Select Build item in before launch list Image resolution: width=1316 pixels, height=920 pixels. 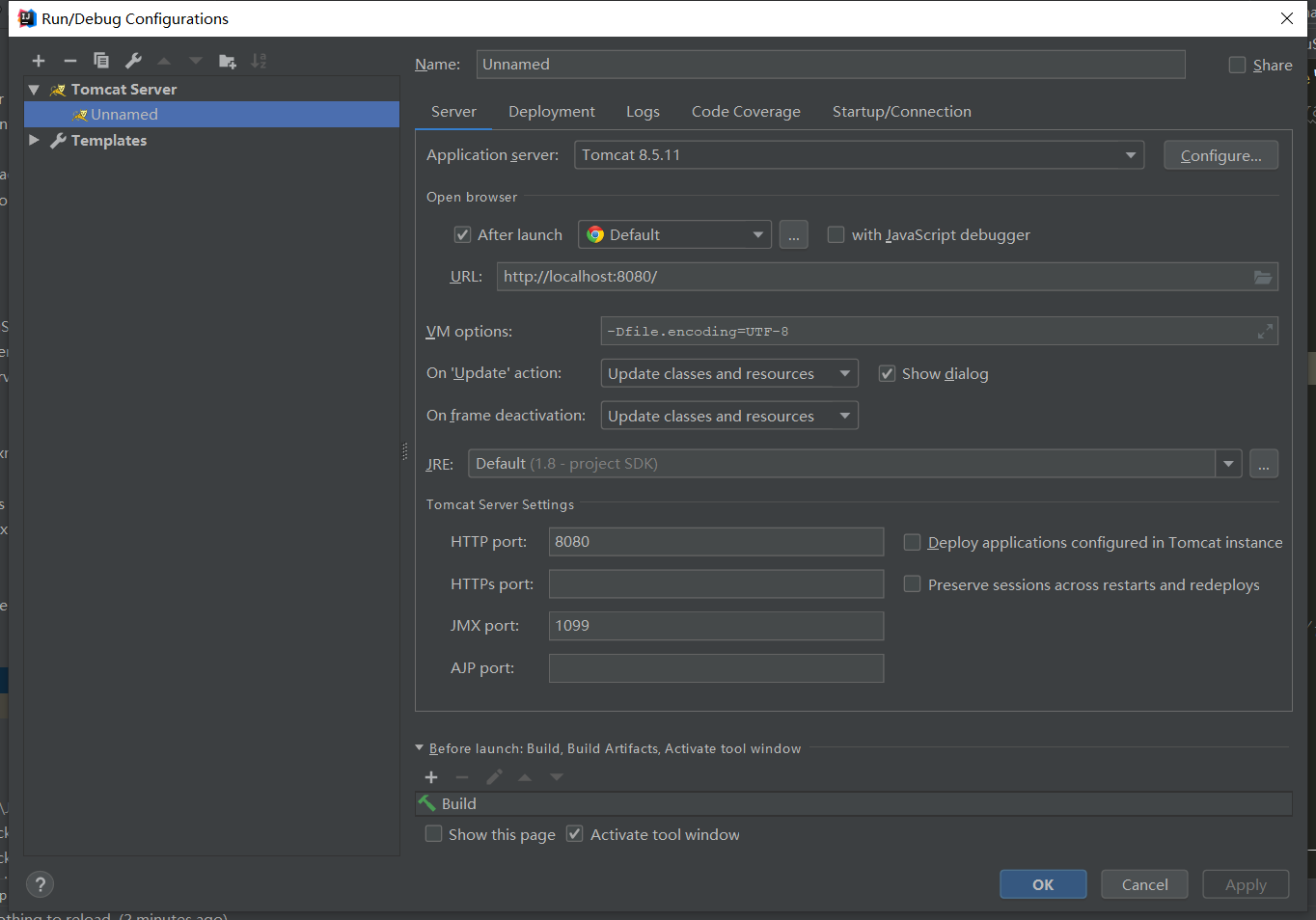tap(853, 803)
